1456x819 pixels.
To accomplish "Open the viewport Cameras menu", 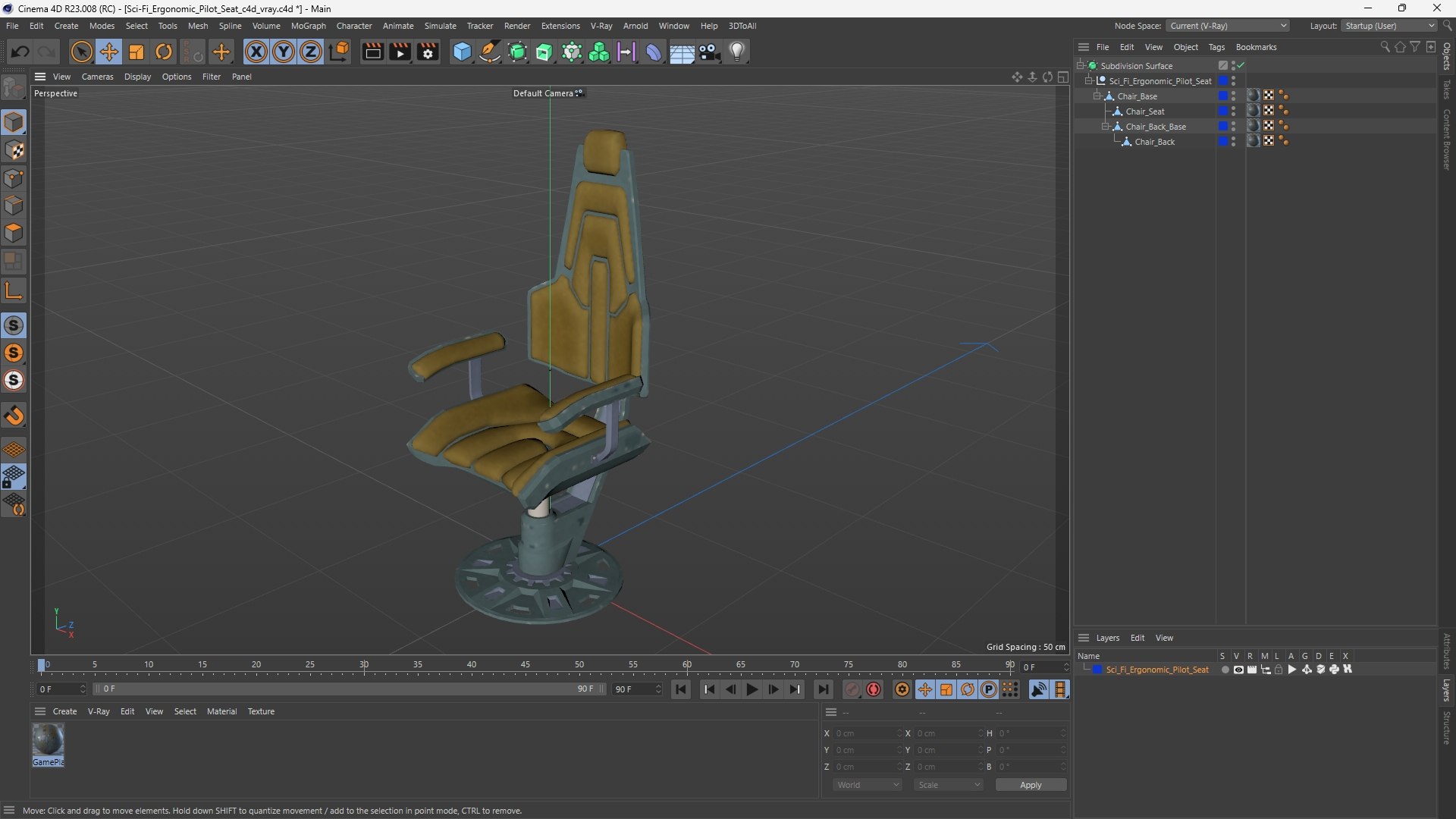I will (97, 77).
